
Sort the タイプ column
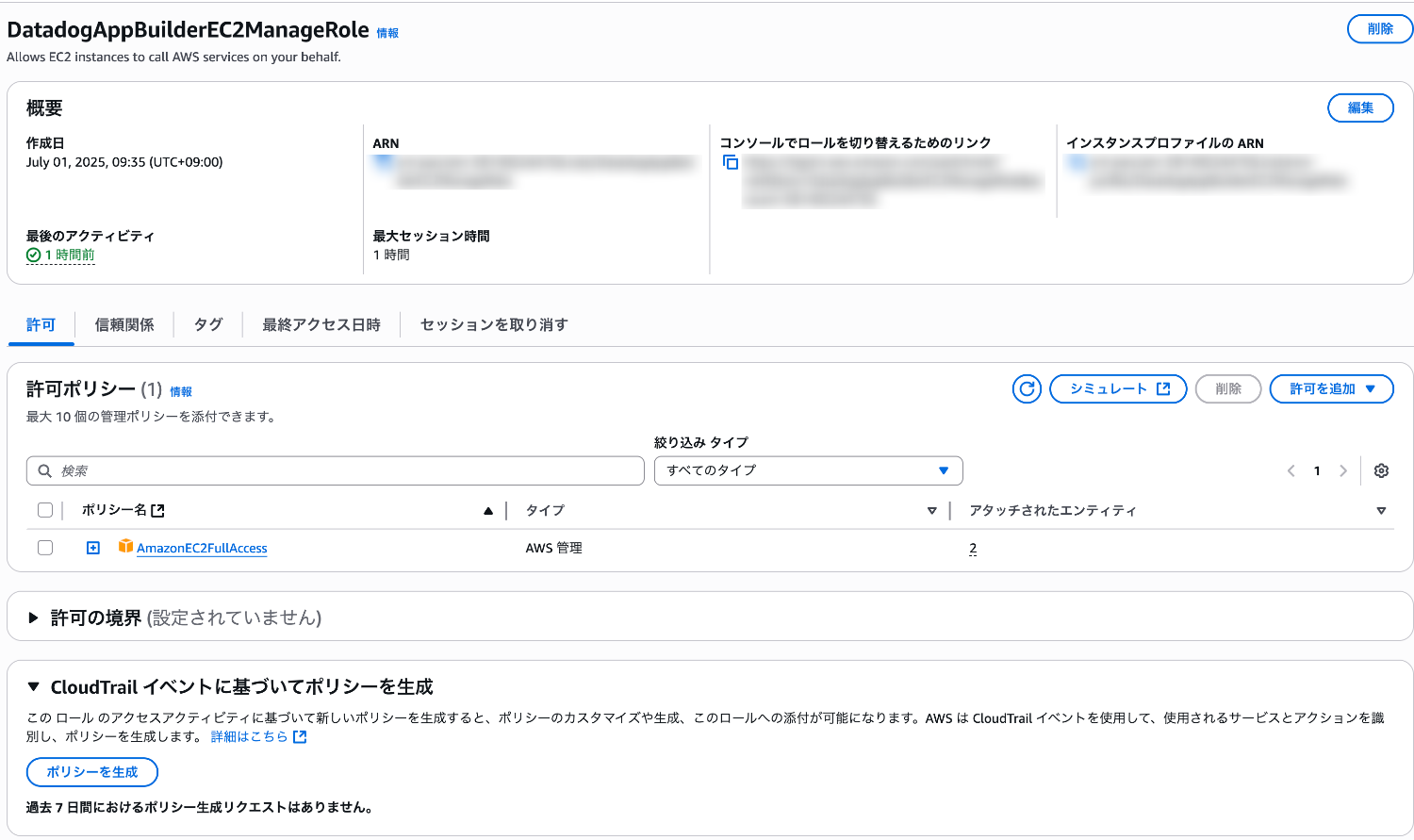click(x=932, y=511)
